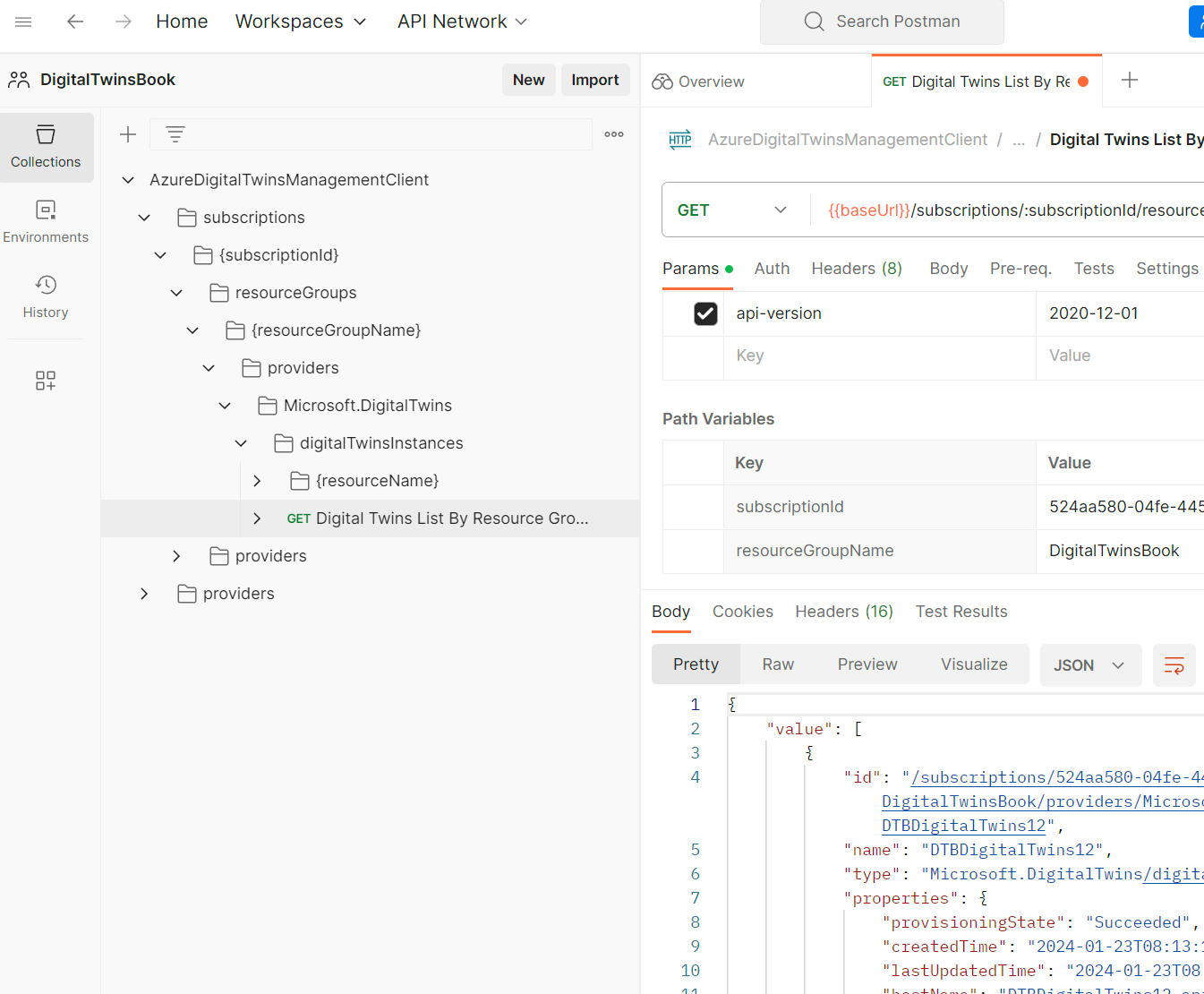Collapse the {resourceGroupName} folder
This screenshot has height=994, width=1204.
(x=192, y=330)
